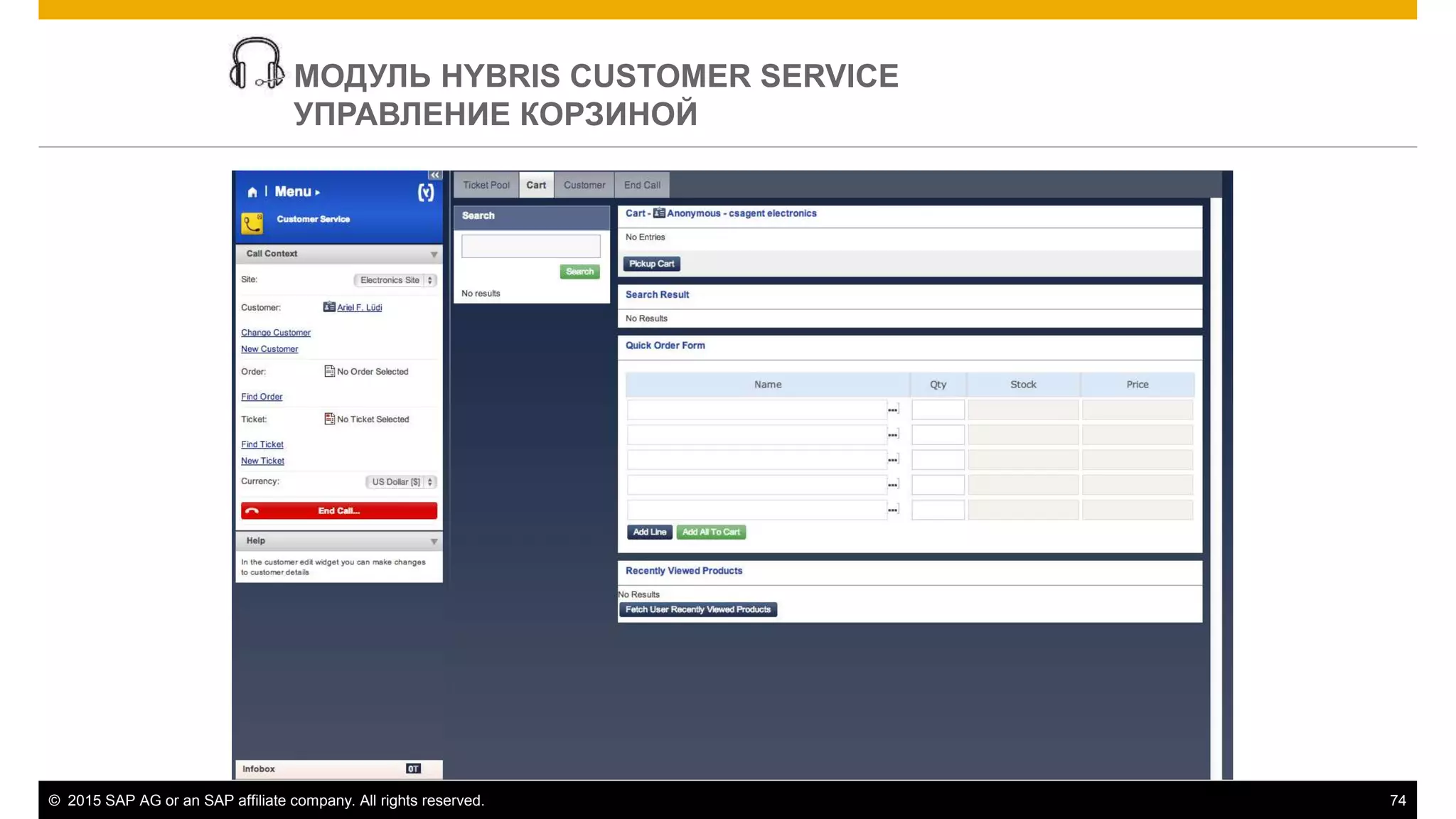Viewport: 1456px width, 819px height.
Task: Click the Add Line button
Action: (650, 532)
